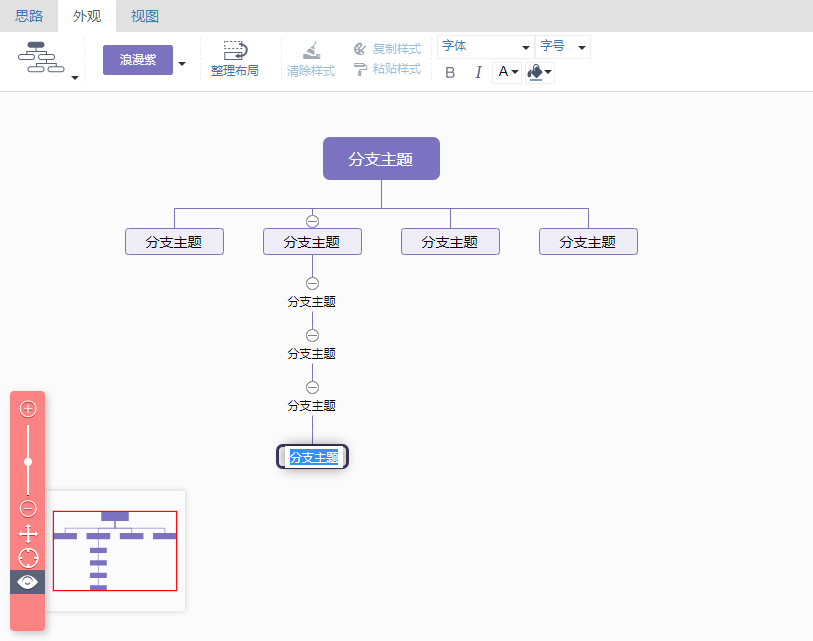Viewport: 813px width, 641px height.
Task: Click 复制样式 copy style
Action: 387,49
